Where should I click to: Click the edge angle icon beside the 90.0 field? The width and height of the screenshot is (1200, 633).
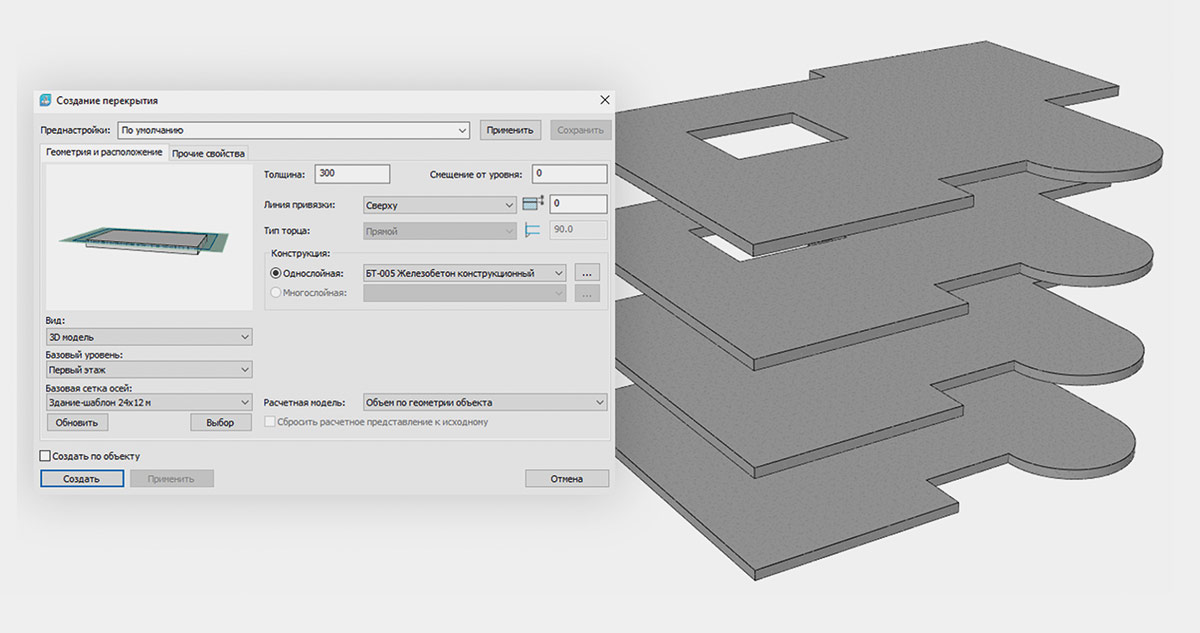(x=533, y=231)
